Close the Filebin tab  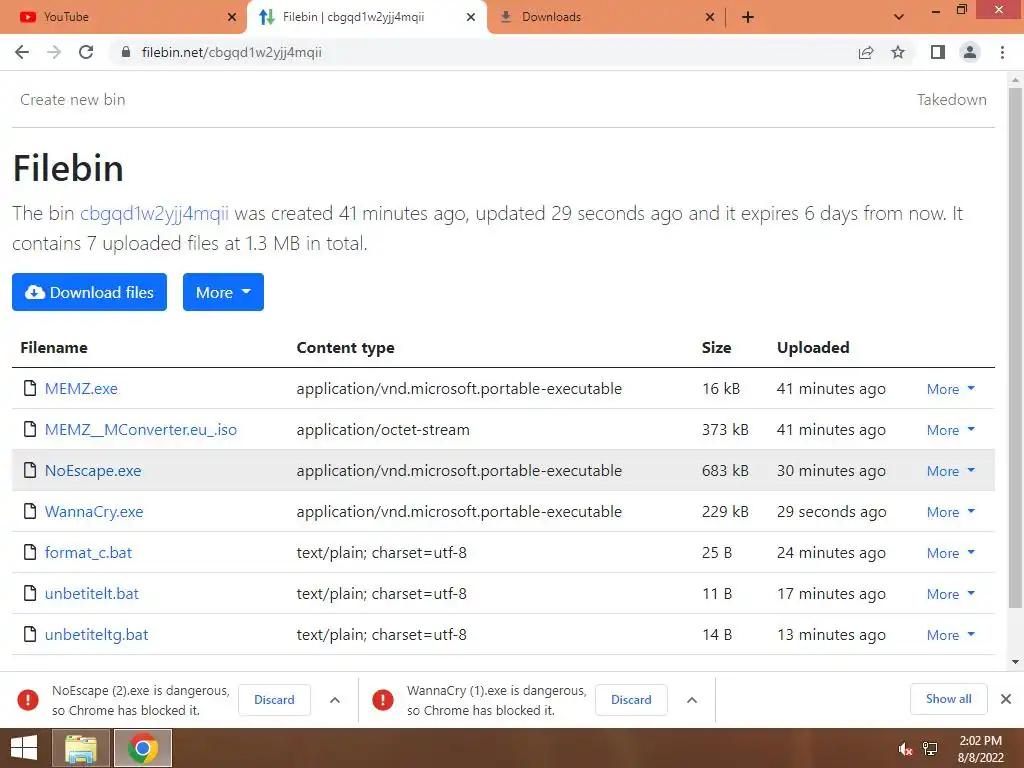[471, 17]
